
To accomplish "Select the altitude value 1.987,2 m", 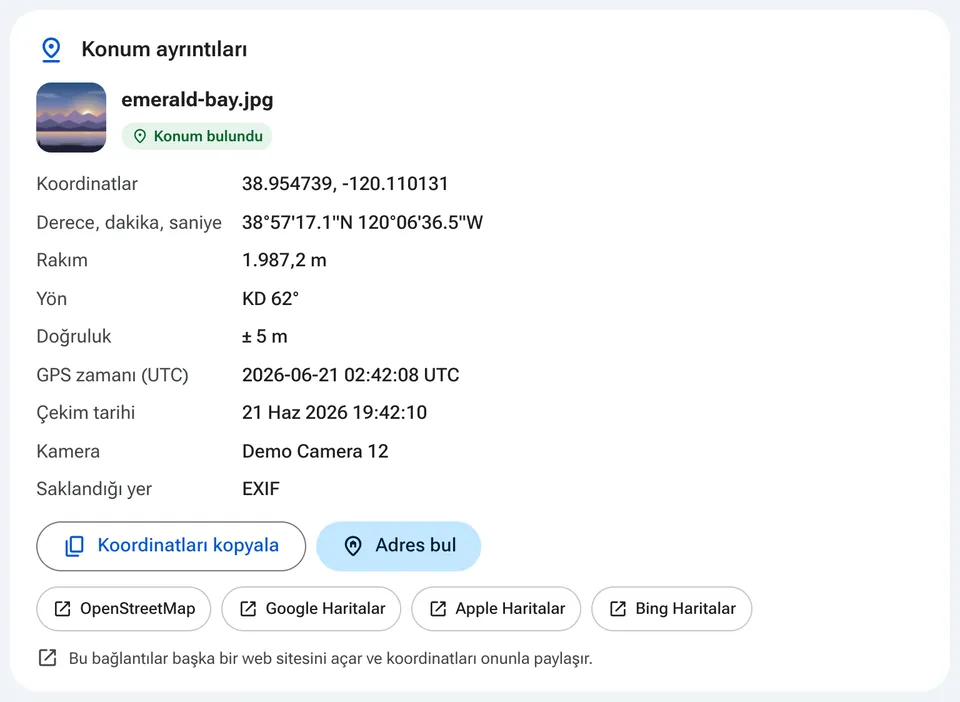I will [x=284, y=260].
